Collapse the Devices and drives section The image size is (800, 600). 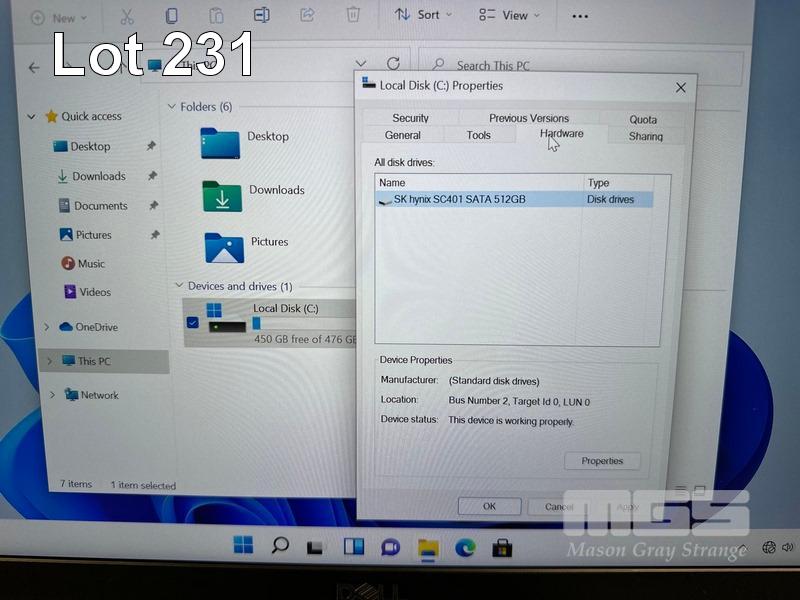(x=179, y=286)
